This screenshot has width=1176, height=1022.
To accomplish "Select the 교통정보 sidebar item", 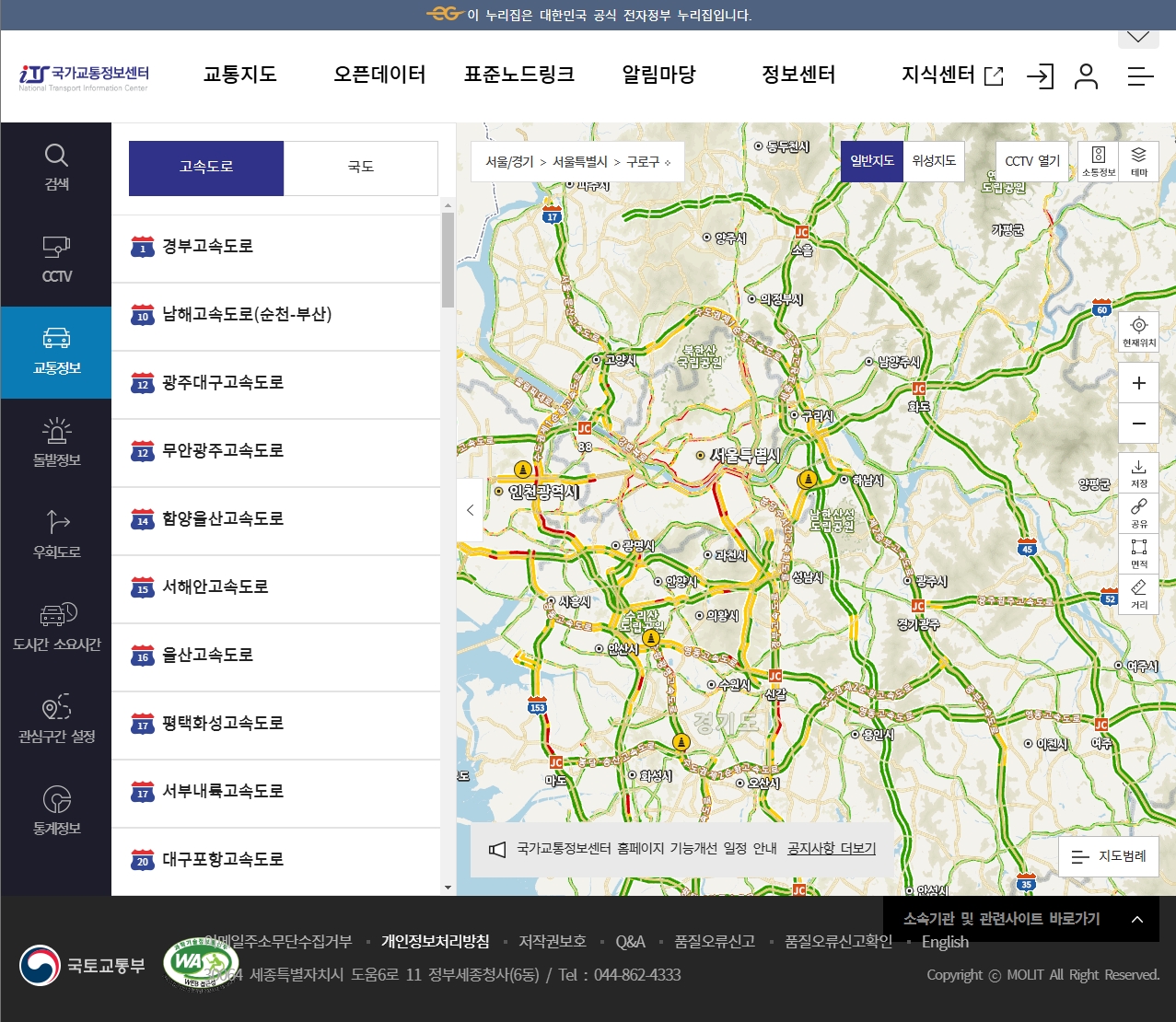I will click(x=56, y=353).
